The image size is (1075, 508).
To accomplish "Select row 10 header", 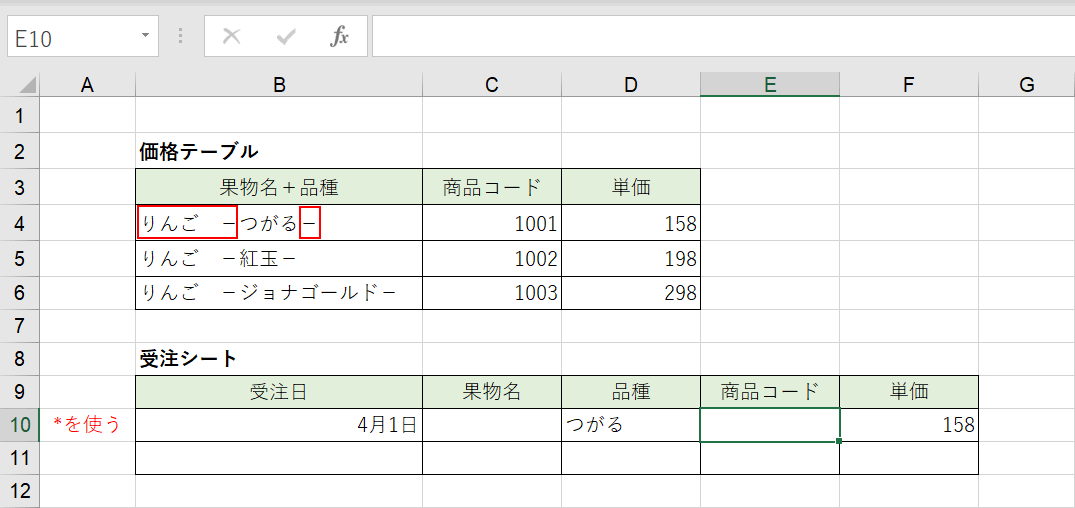I will (x=19, y=425).
